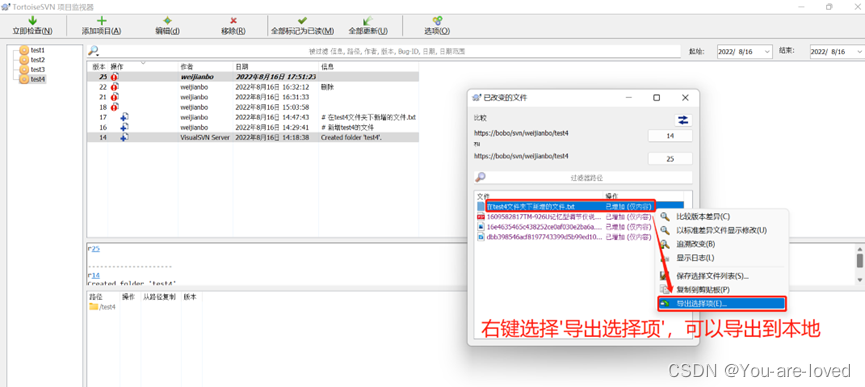Viewport: 865px width, 387px height.
Task: Select revision 14 row by VisualSVN Server
Action: pos(253,137)
